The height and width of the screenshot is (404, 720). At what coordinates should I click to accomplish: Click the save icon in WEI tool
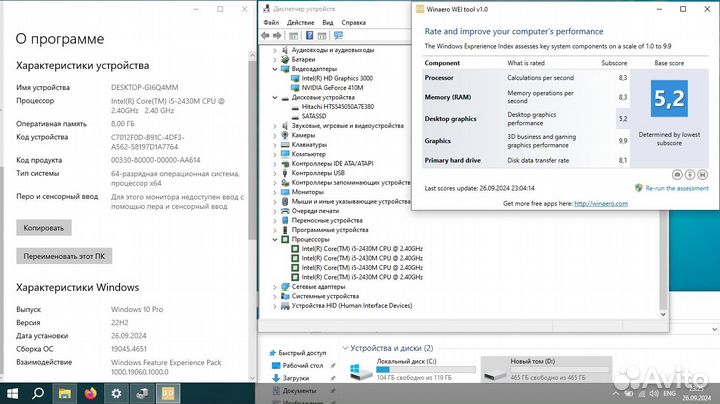tap(703, 174)
